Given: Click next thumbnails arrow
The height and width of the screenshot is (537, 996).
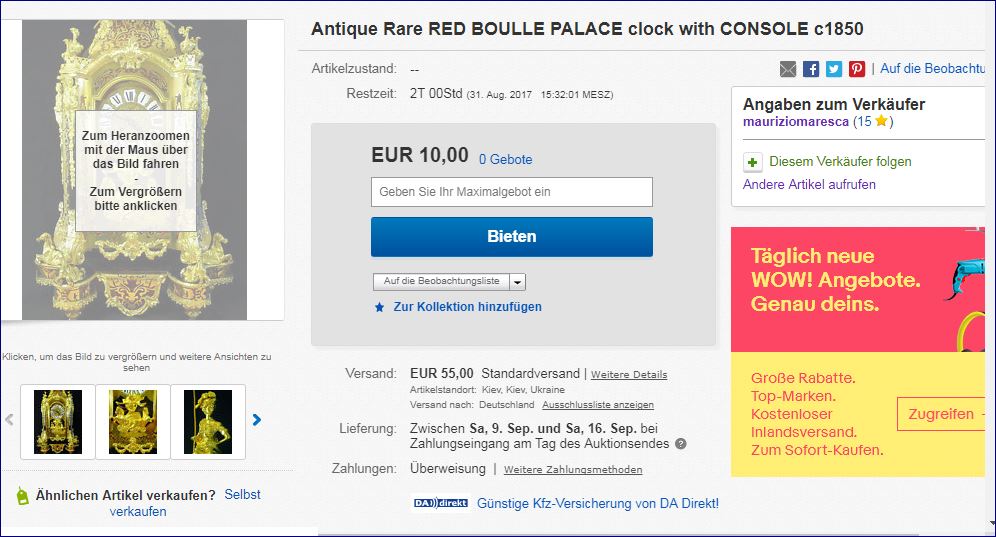Looking at the screenshot, I should (257, 420).
